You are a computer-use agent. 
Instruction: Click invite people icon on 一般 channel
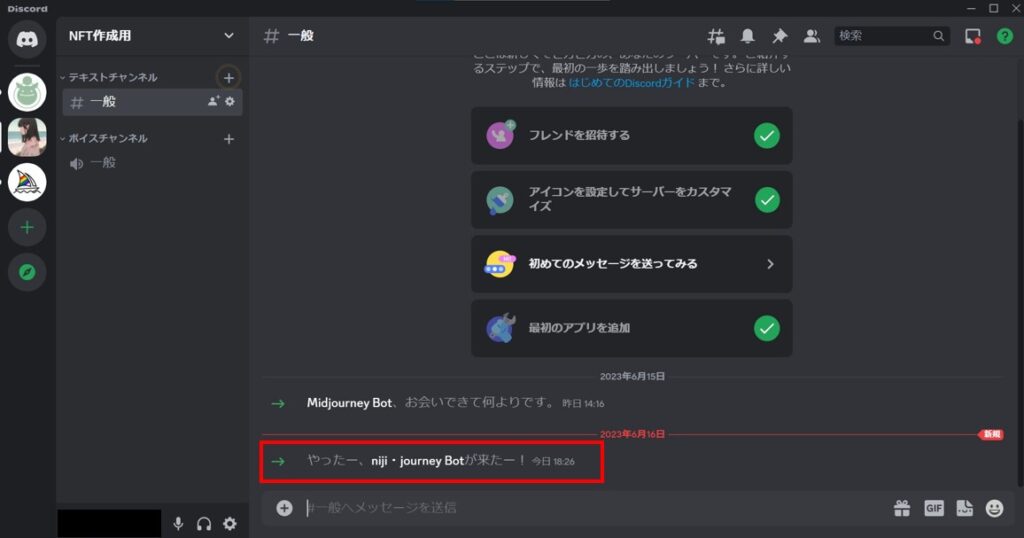pyautogui.click(x=213, y=101)
